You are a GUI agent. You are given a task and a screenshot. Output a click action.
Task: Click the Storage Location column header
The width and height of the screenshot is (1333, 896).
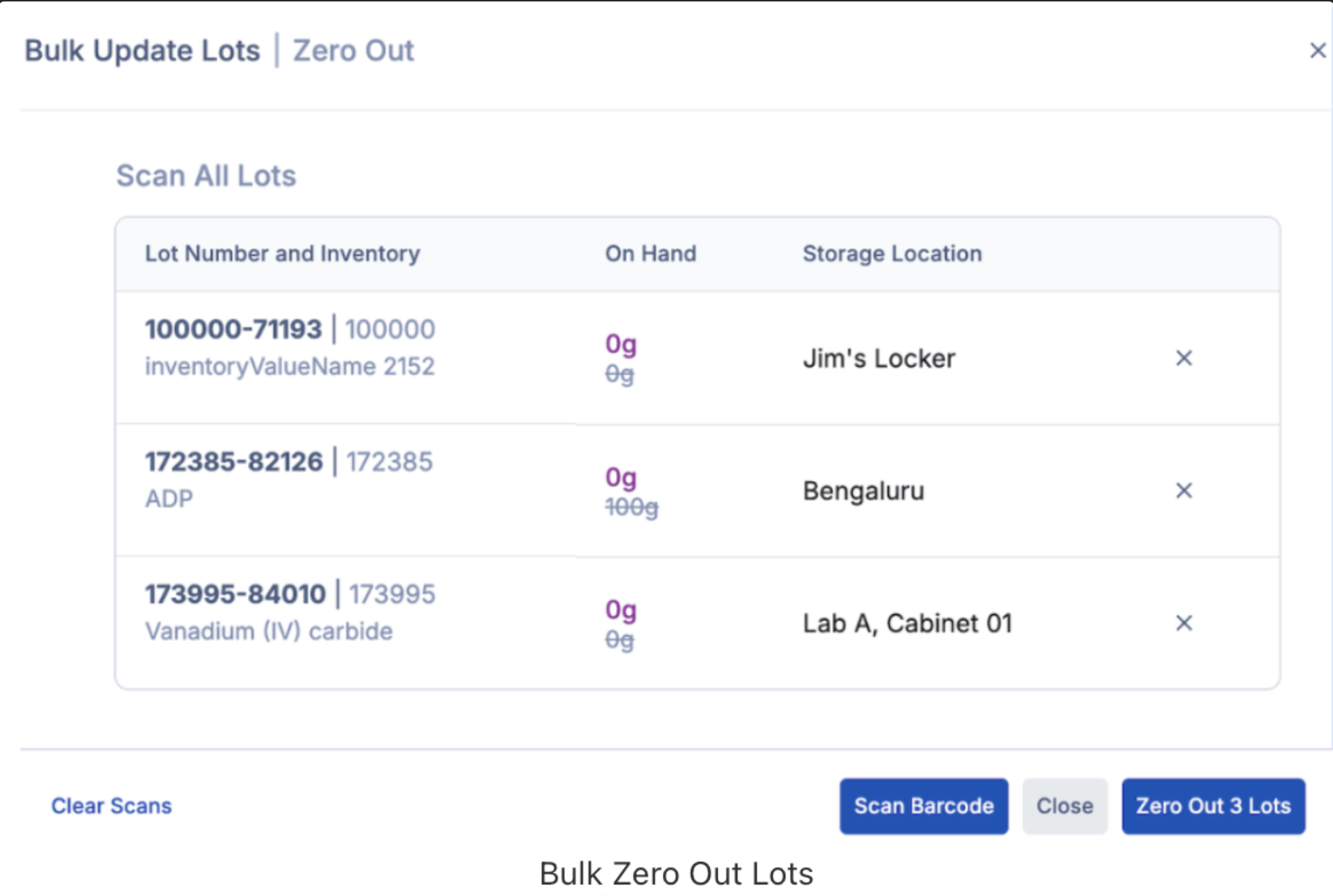[x=892, y=254]
